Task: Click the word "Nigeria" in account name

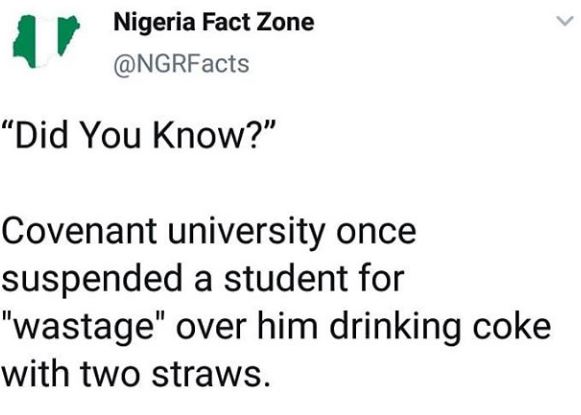Action: tap(155, 23)
